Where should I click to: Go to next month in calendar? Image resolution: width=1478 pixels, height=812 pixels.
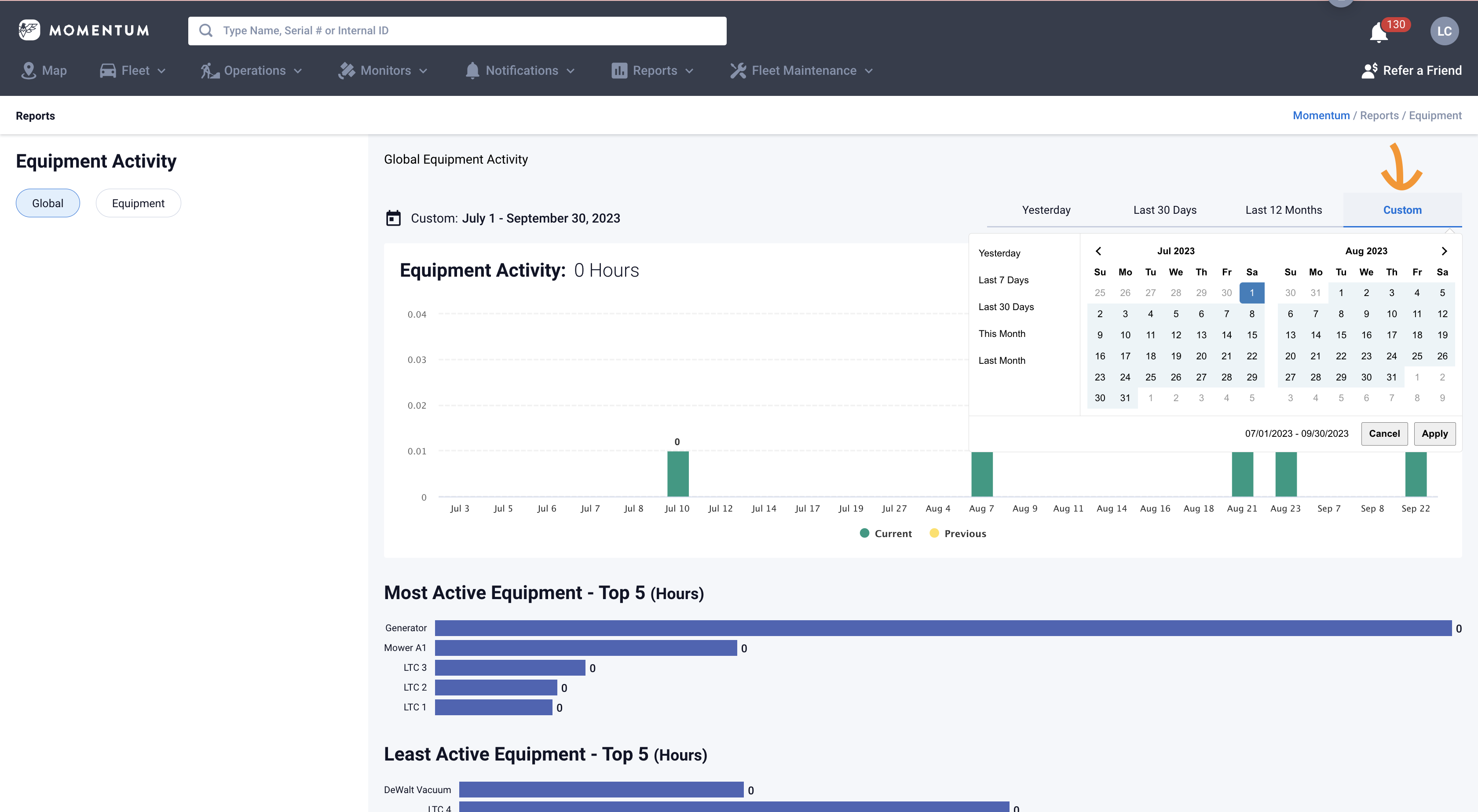(1444, 251)
